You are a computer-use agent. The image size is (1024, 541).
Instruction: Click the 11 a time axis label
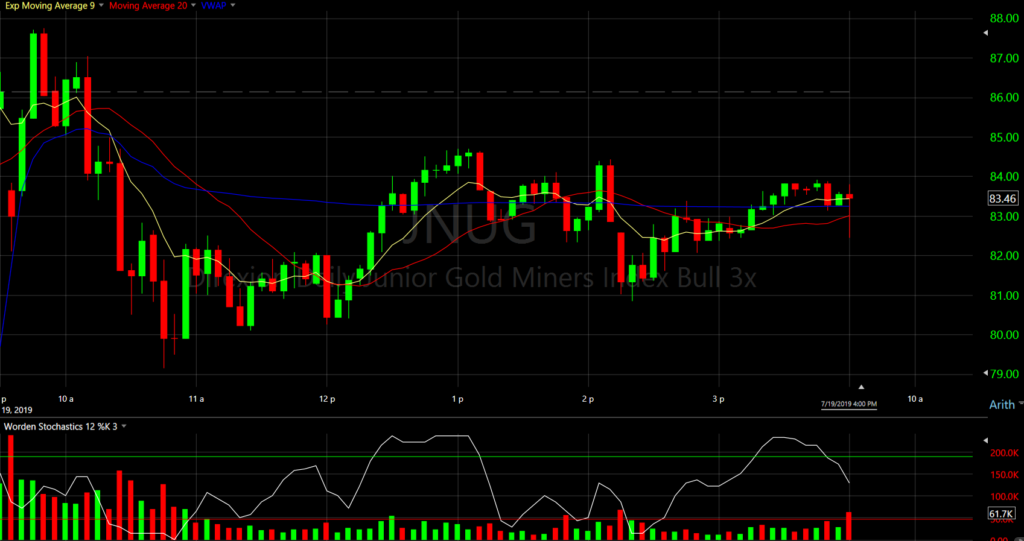coord(196,399)
